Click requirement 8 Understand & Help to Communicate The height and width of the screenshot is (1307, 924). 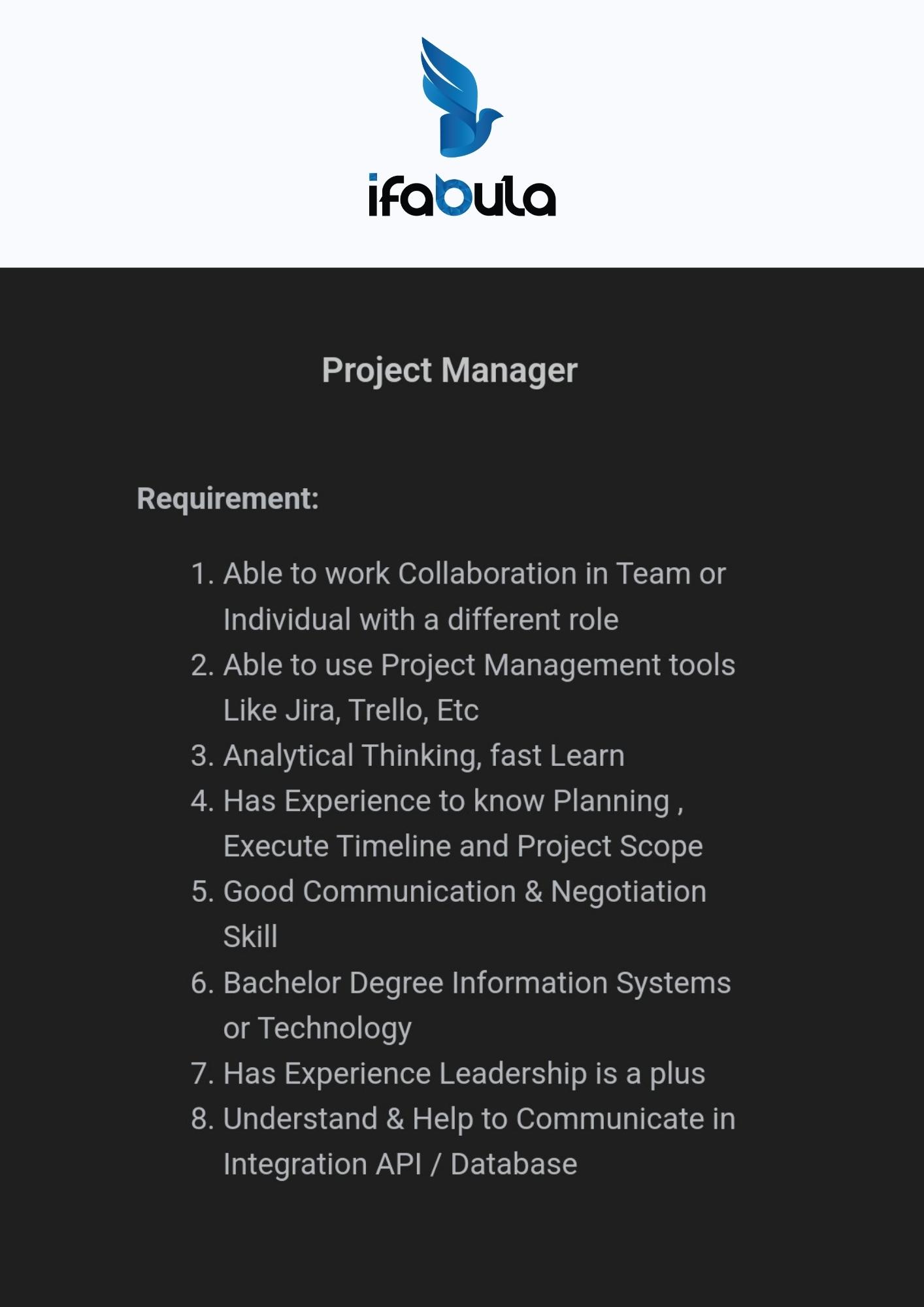click(x=463, y=1119)
